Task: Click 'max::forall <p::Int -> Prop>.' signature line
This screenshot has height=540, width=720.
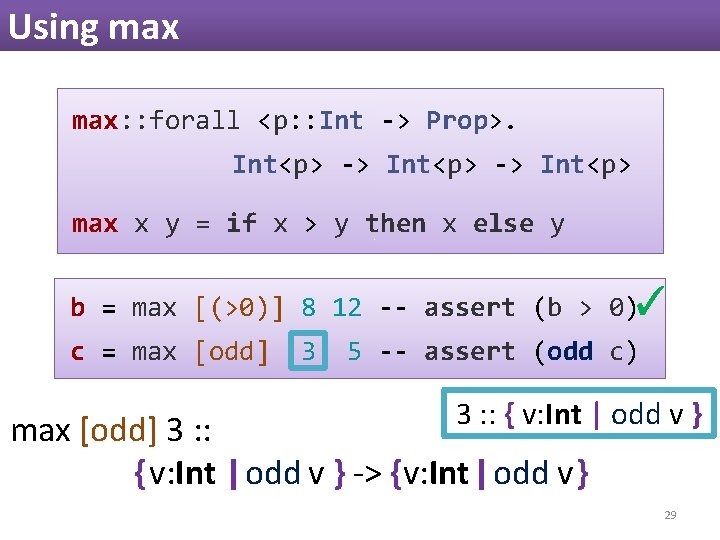Action: [x=293, y=121]
